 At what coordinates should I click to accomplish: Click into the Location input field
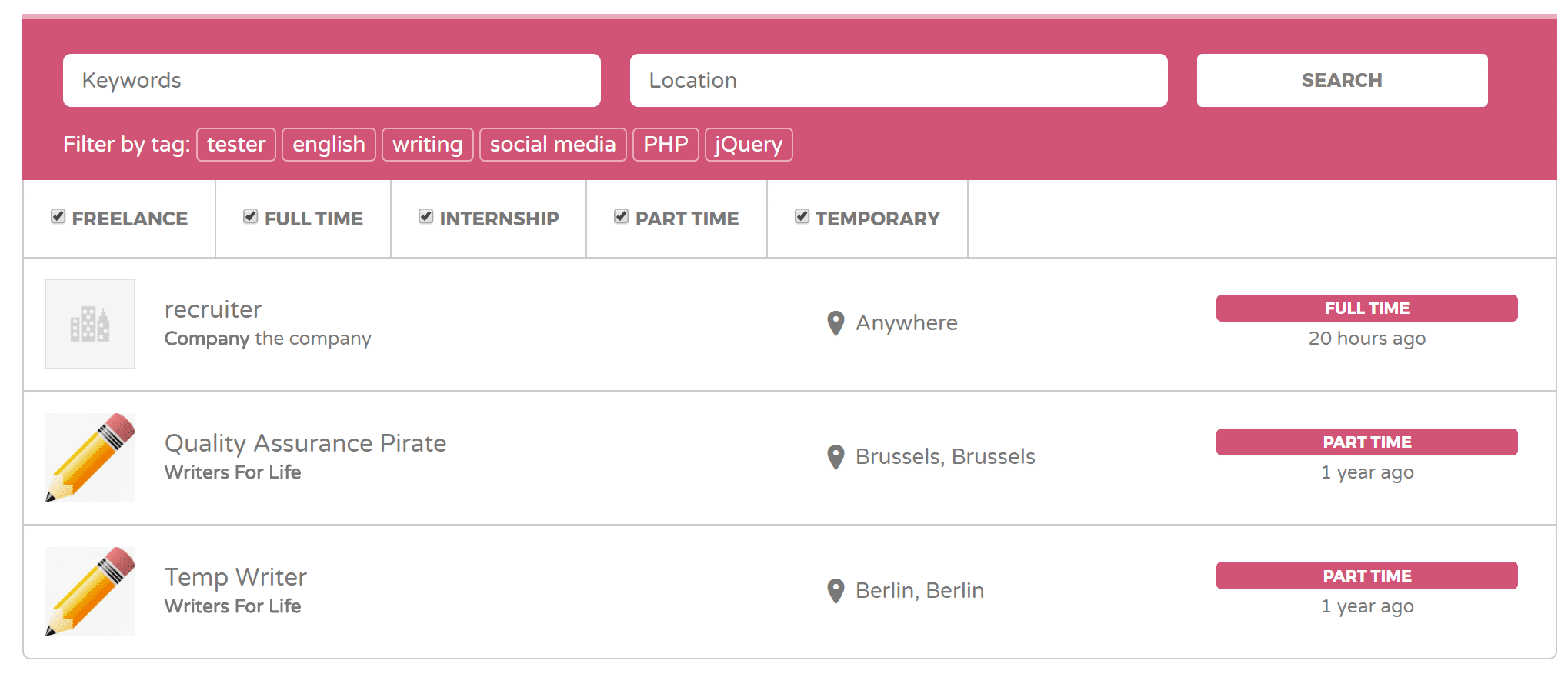click(x=898, y=81)
